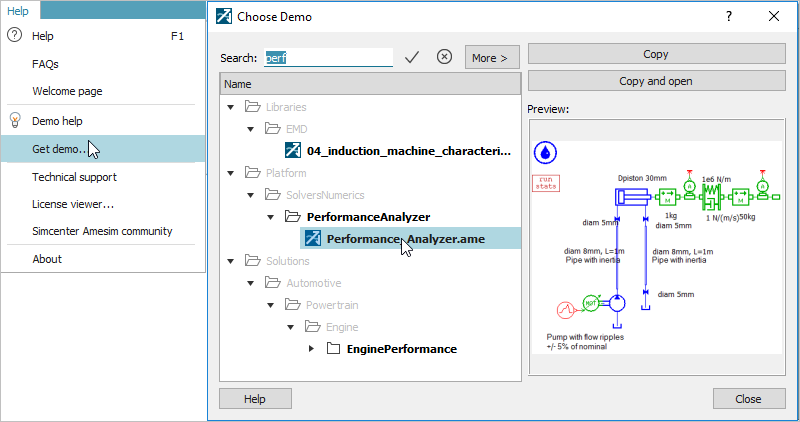This screenshot has height=422, width=800.
Task: Collapse the Engine tree node
Action: pyautogui.click(x=290, y=327)
